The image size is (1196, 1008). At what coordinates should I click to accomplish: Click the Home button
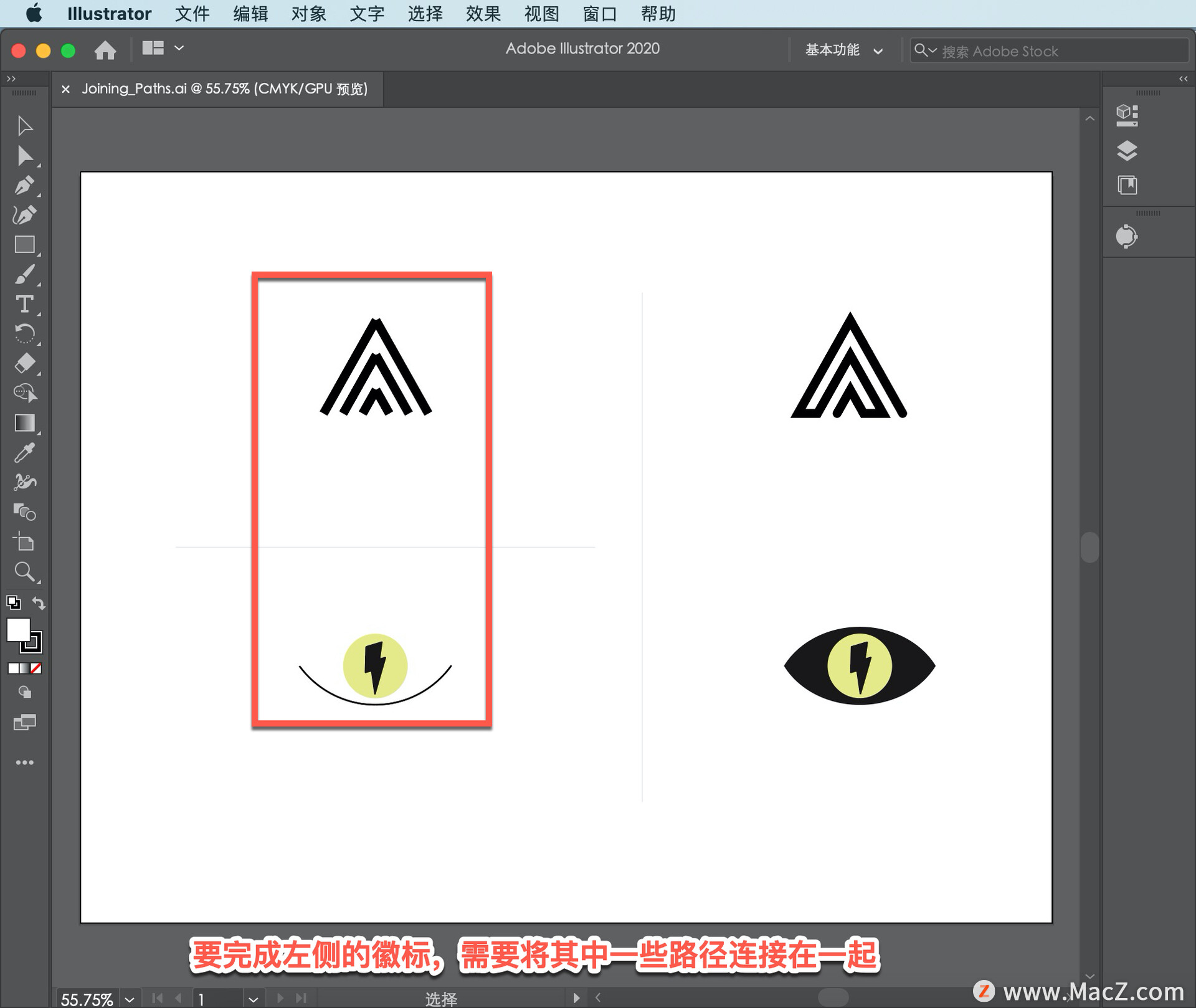tap(105, 50)
